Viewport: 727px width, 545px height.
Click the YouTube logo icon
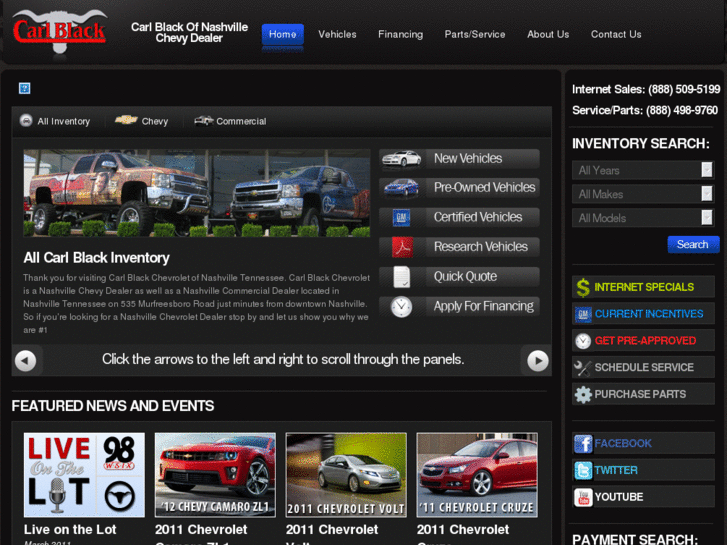tap(583, 498)
